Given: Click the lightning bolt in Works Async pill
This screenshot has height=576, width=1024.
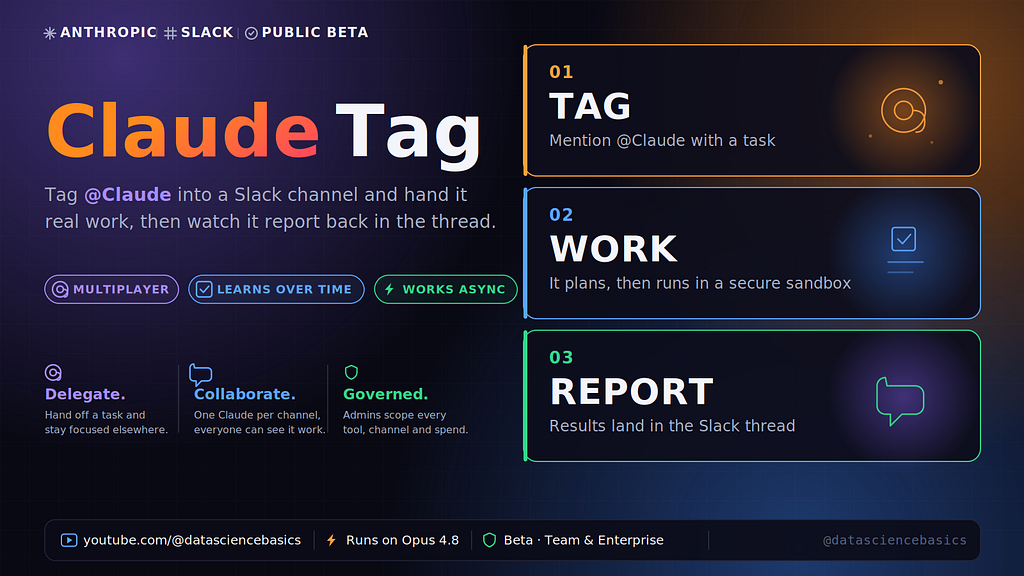Looking at the screenshot, I should click(x=389, y=289).
